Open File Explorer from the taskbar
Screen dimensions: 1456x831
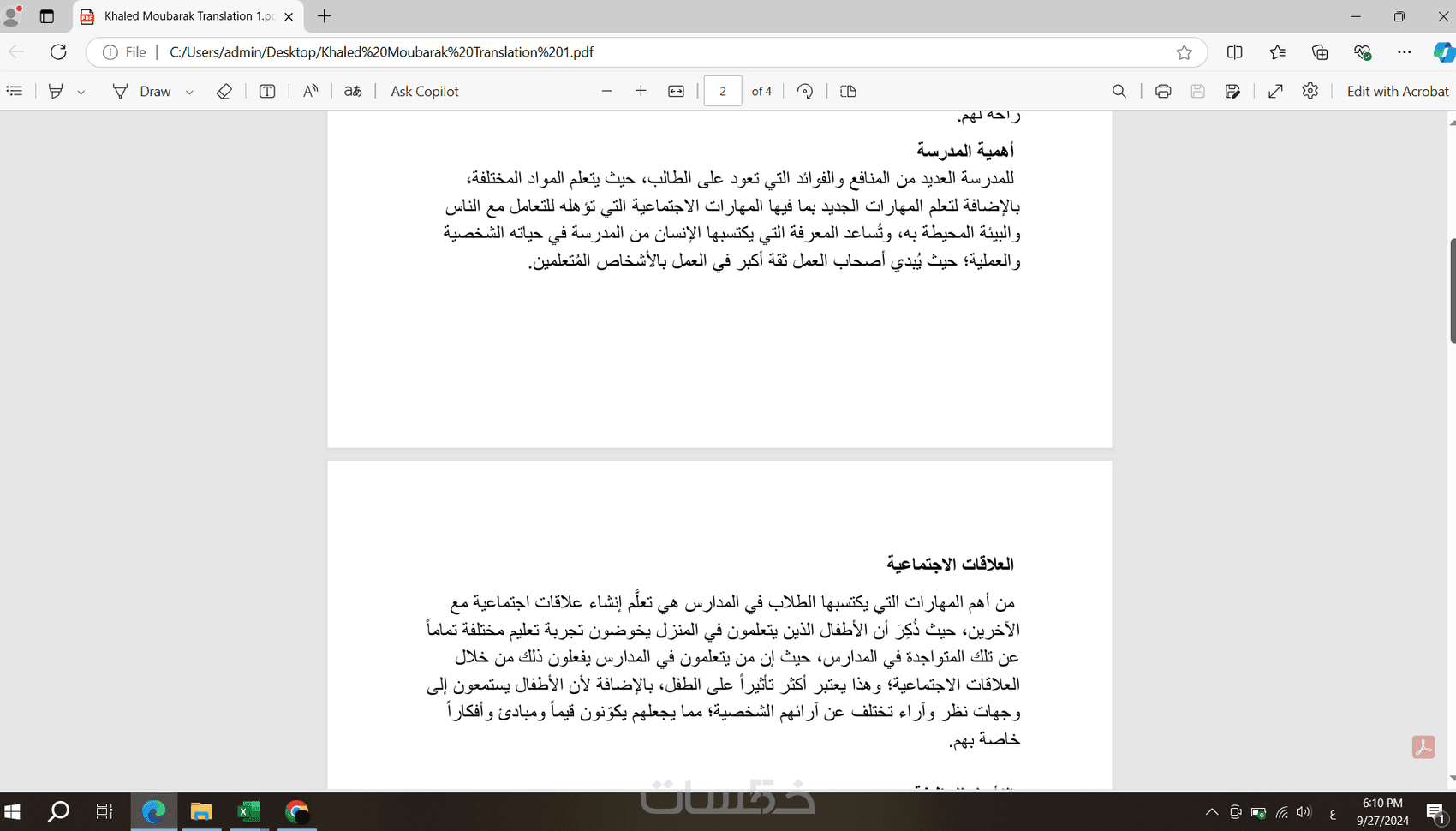coord(201,811)
